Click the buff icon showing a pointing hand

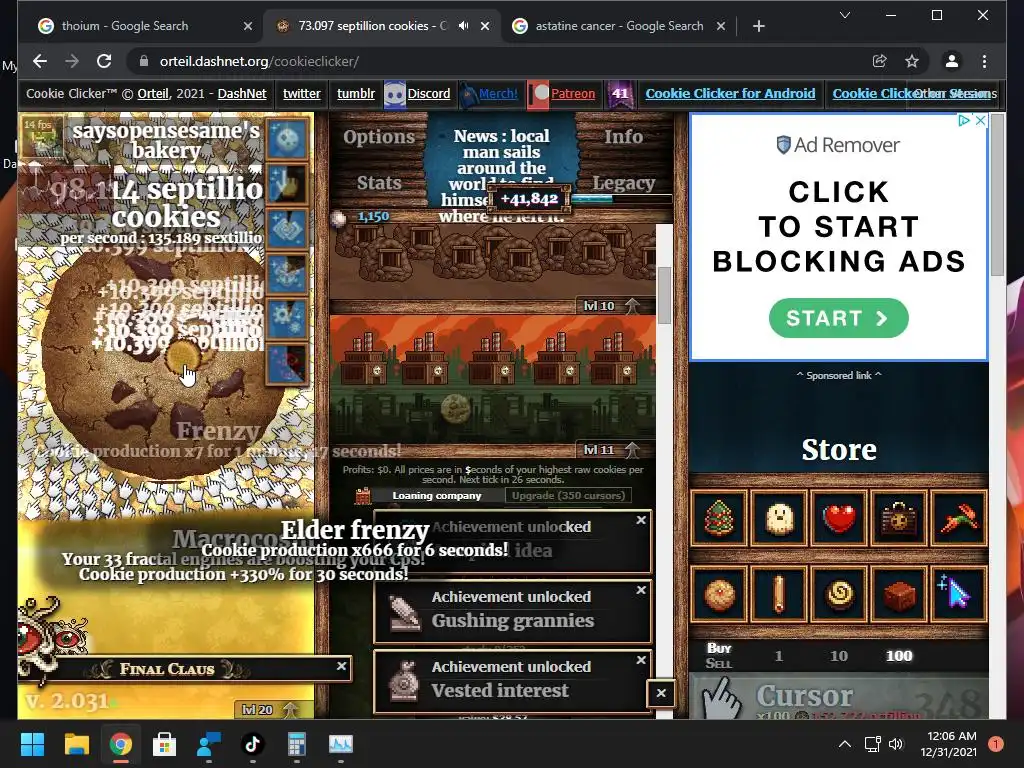point(287,184)
